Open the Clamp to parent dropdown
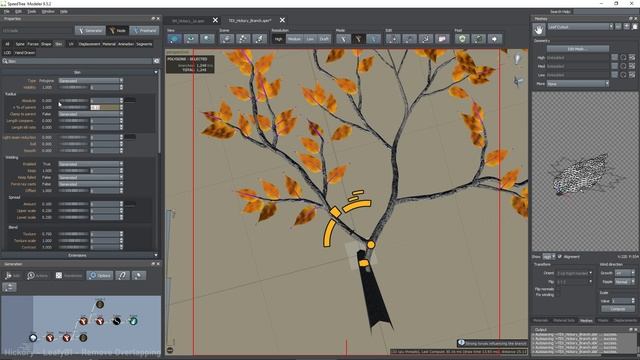This screenshot has height=360, width=640. pyautogui.click(x=90, y=114)
